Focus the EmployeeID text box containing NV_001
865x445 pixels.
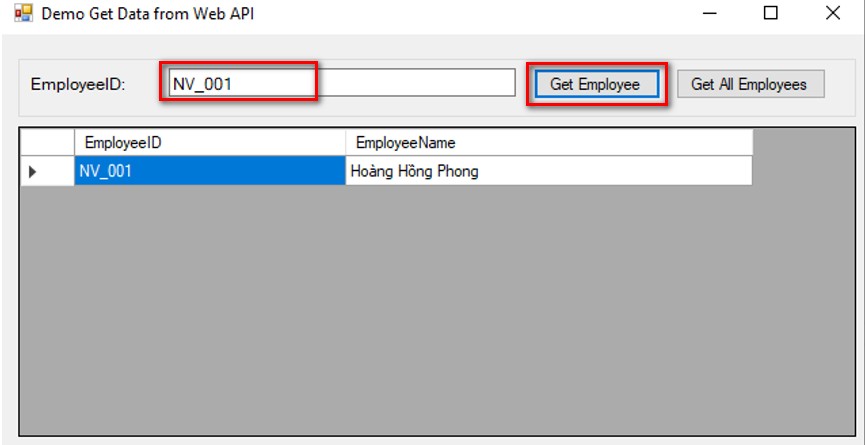pos(342,83)
